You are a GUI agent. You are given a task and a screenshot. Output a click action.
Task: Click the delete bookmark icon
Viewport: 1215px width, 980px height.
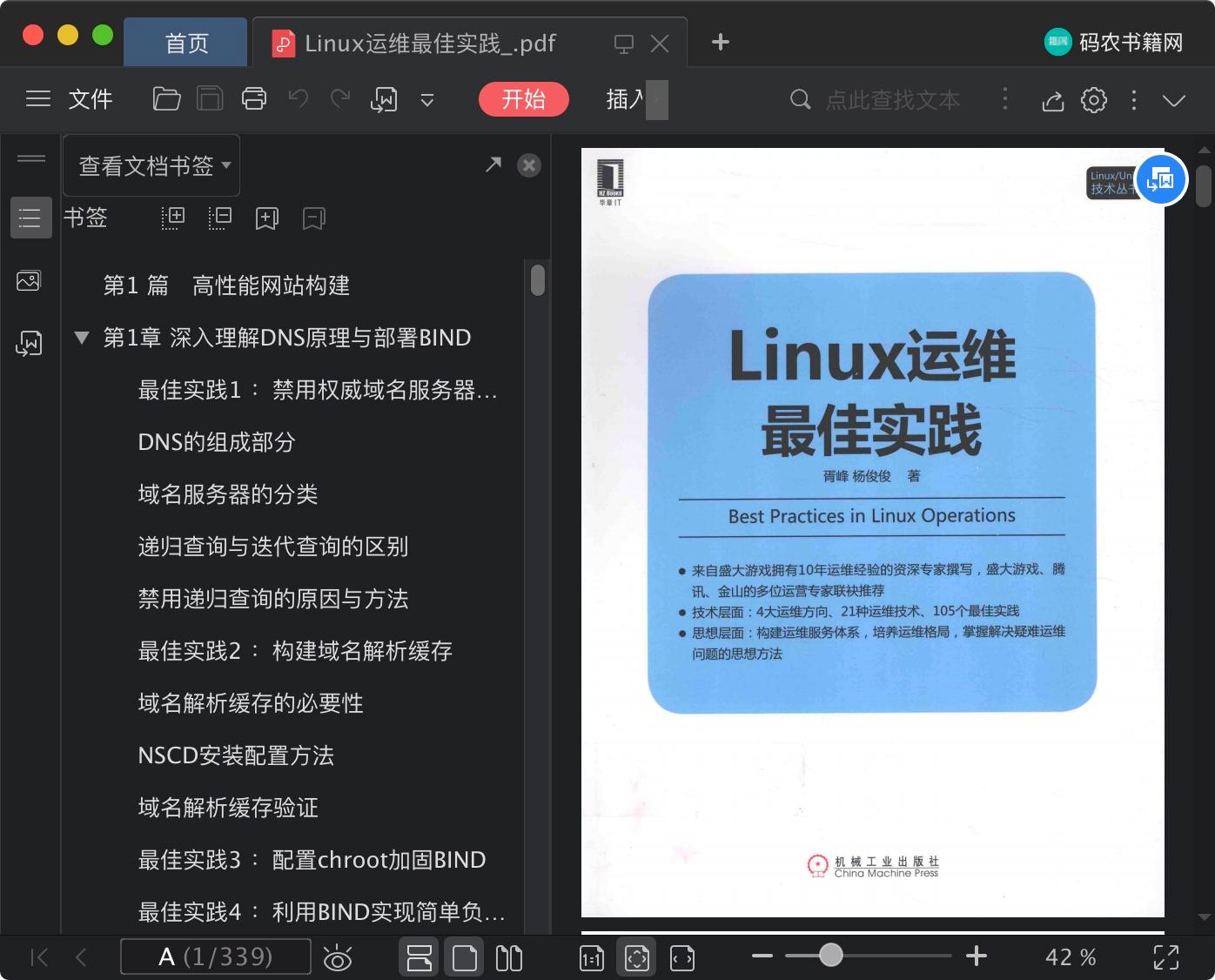pyautogui.click(x=313, y=218)
